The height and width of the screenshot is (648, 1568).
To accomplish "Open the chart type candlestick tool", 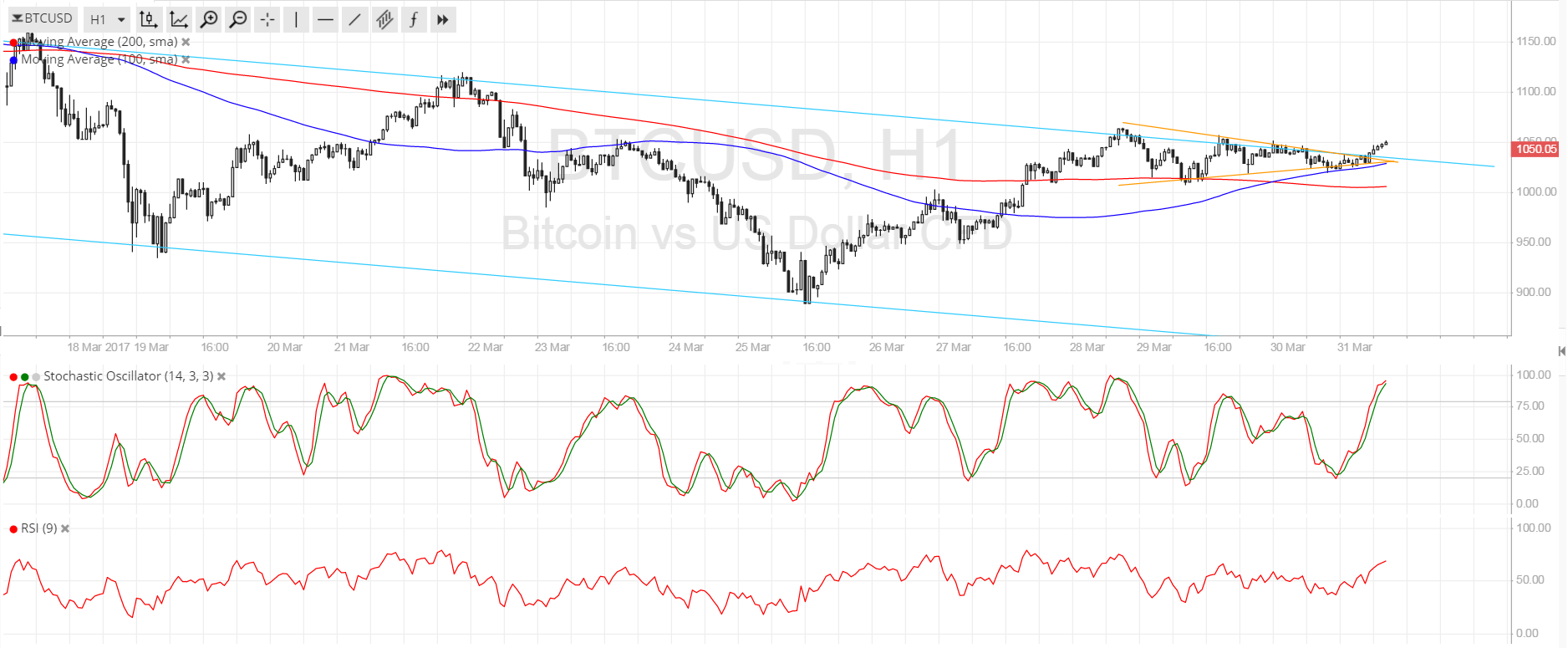I will [x=148, y=19].
